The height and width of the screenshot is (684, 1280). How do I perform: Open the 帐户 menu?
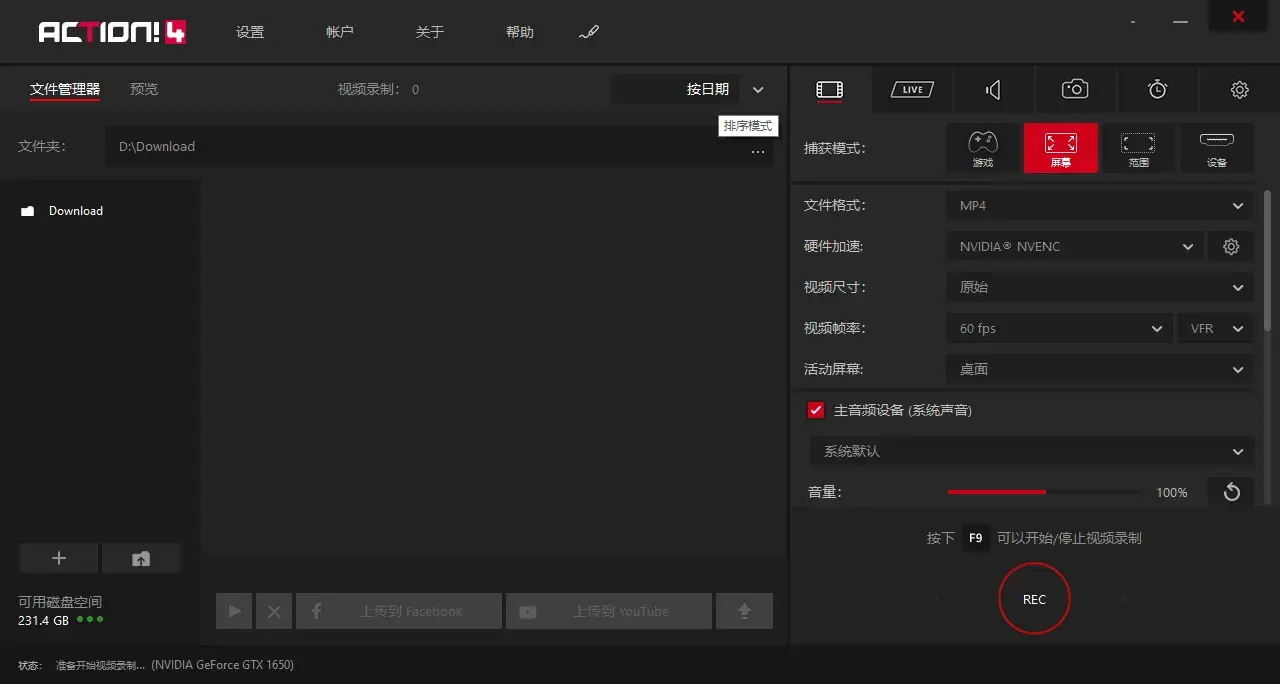click(340, 33)
